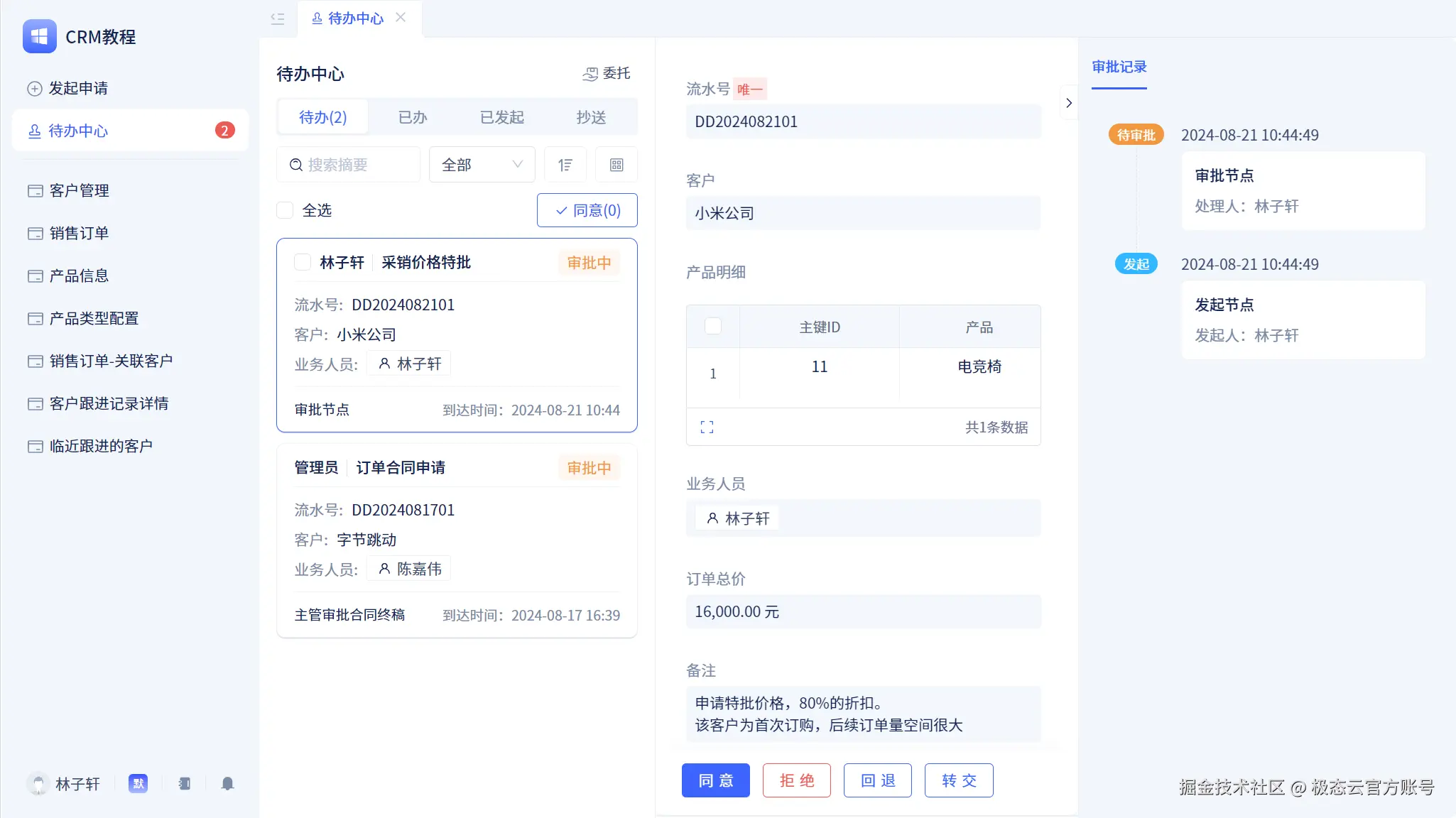The height and width of the screenshot is (818, 1456).
Task: Toggle the product table header checkbox
Action: click(713, 326)
